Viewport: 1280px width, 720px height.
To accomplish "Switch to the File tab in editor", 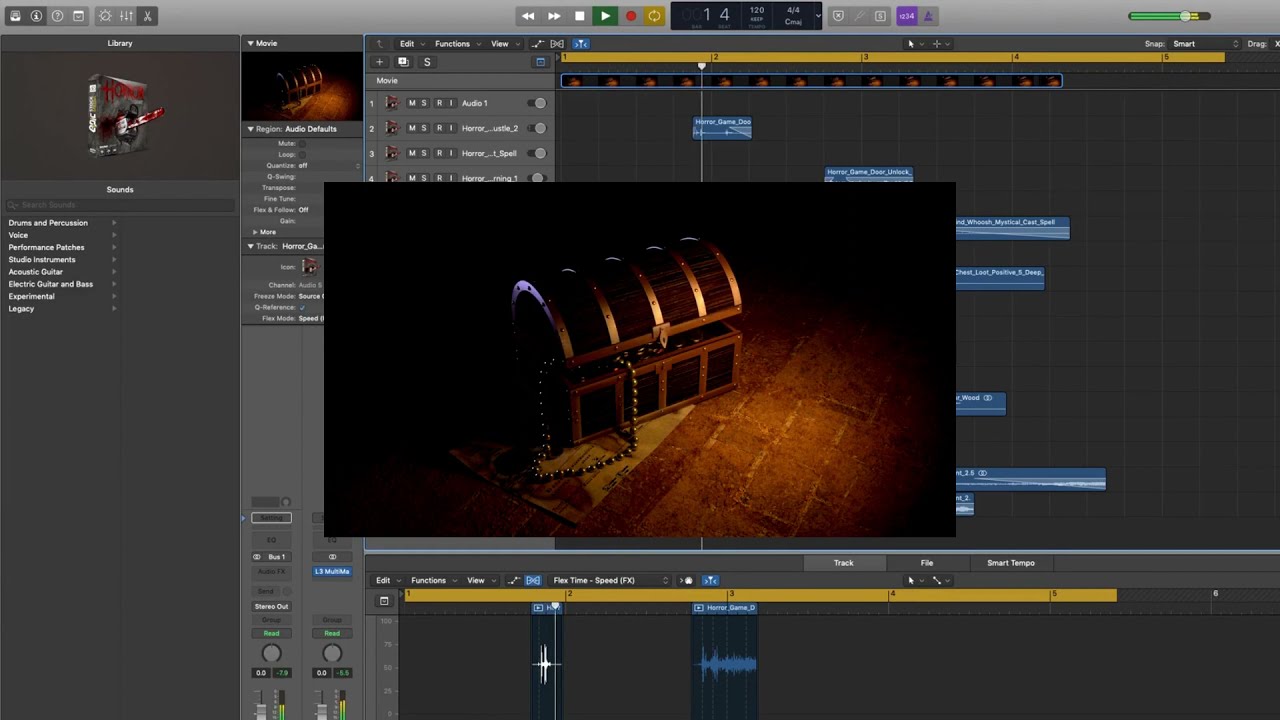I will point(927,563).
